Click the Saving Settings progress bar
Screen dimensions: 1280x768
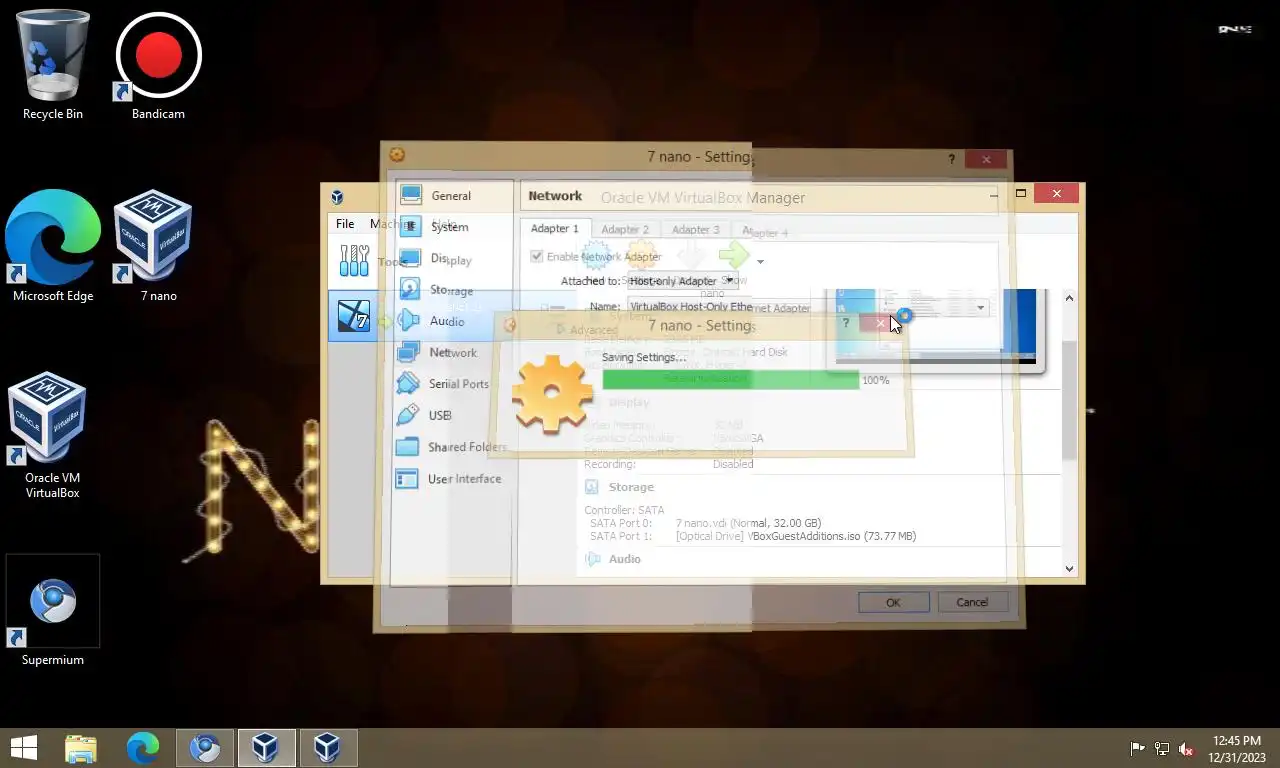[x=730, y=380]
